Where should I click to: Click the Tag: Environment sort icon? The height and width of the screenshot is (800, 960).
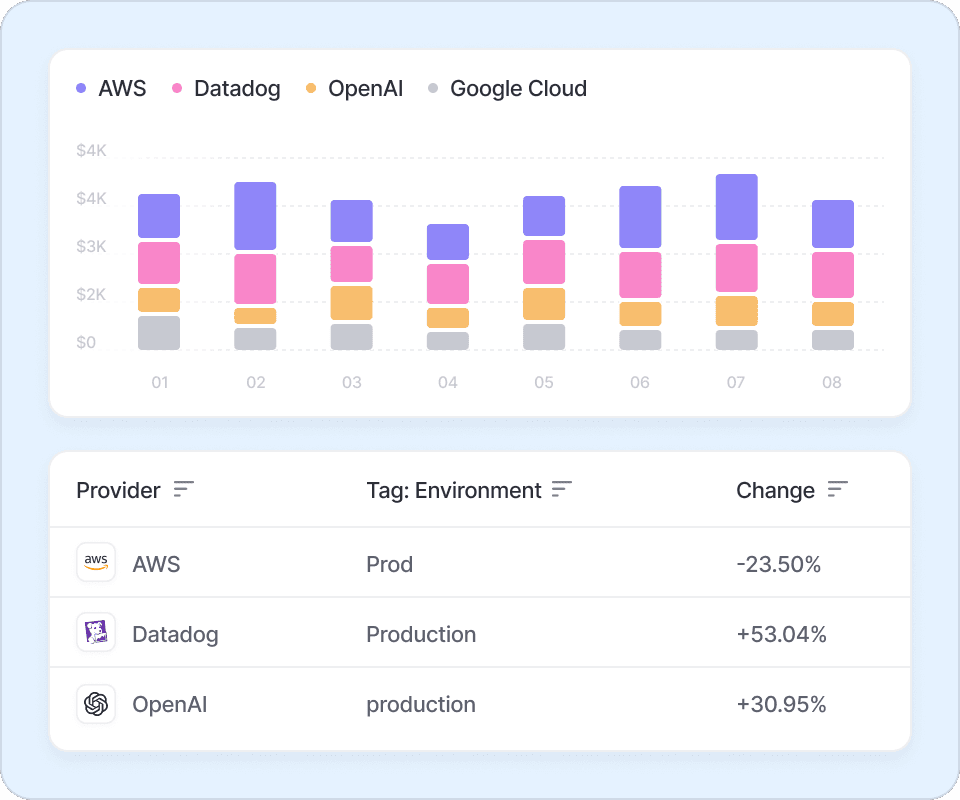pos(562,489)
